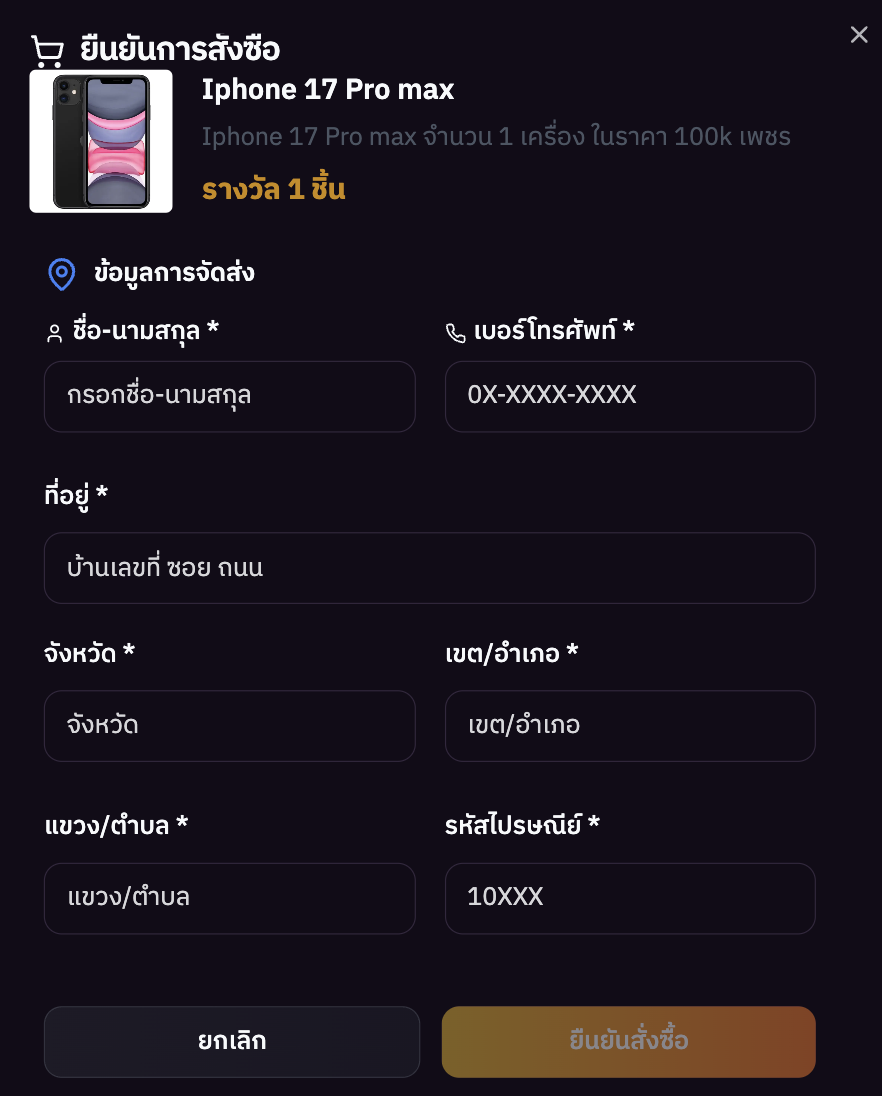Focus the กรอกชื่อ-นามสกุล name field

click(x=229, y=396)
